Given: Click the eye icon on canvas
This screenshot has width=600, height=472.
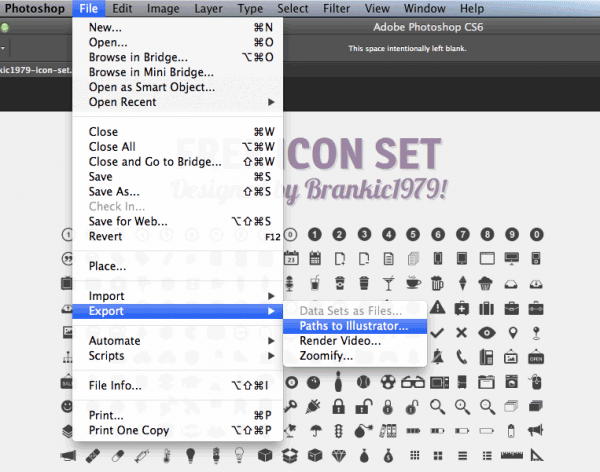Looking at the screenshot, I should click(487, 333).
